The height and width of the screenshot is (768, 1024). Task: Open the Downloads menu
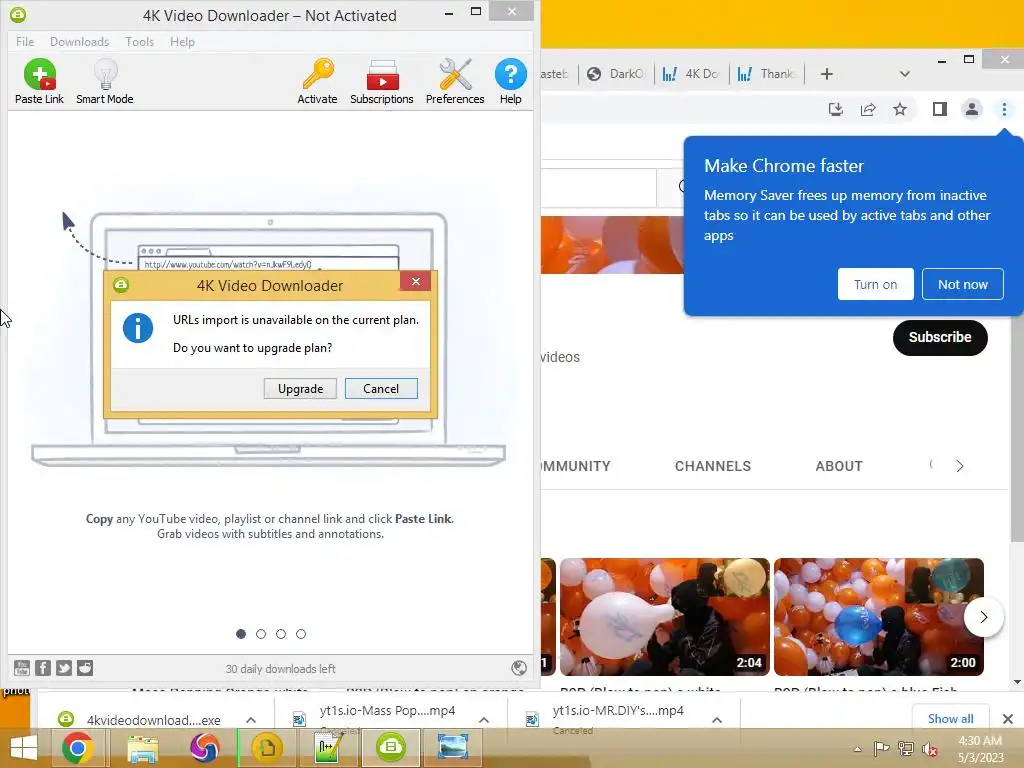[80, 42]
